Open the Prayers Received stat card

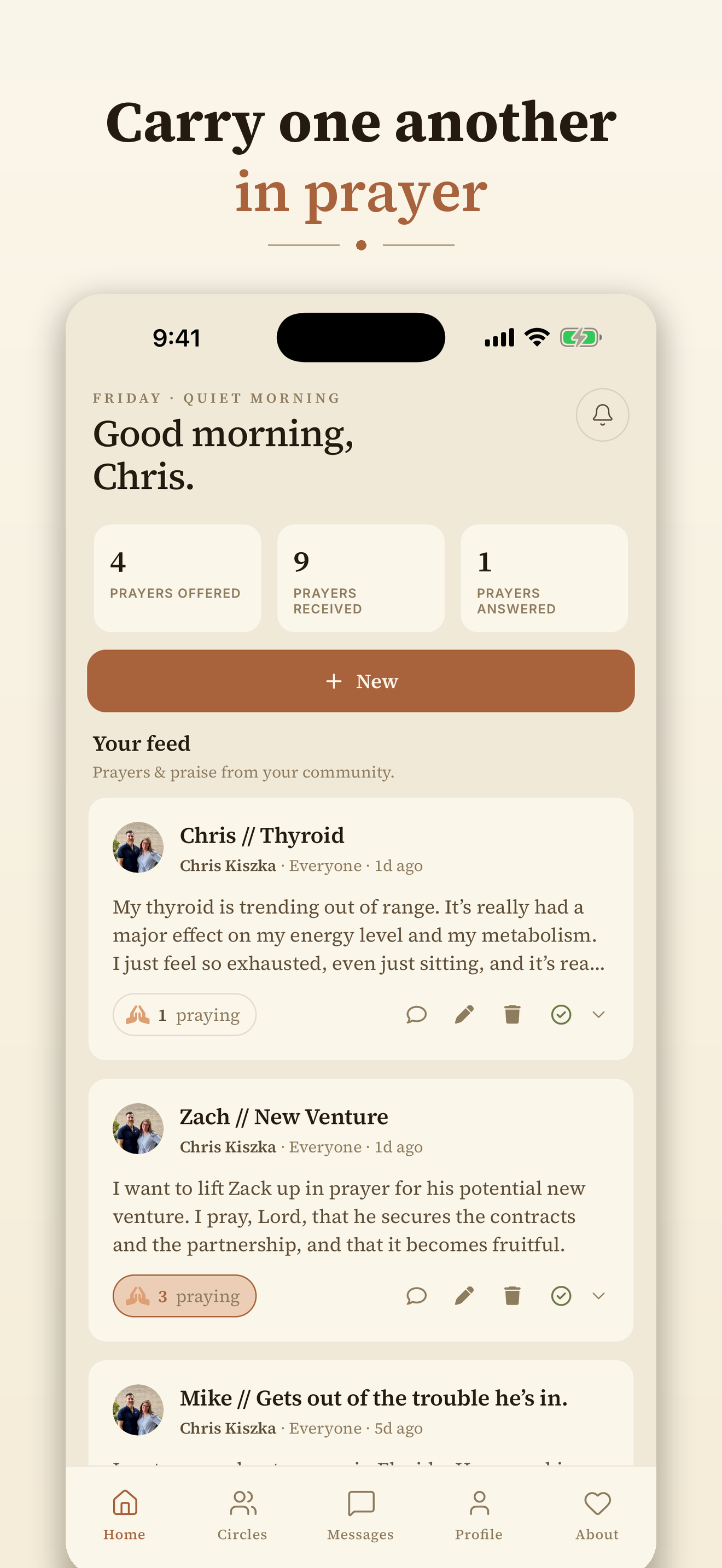tap(361, 578)
